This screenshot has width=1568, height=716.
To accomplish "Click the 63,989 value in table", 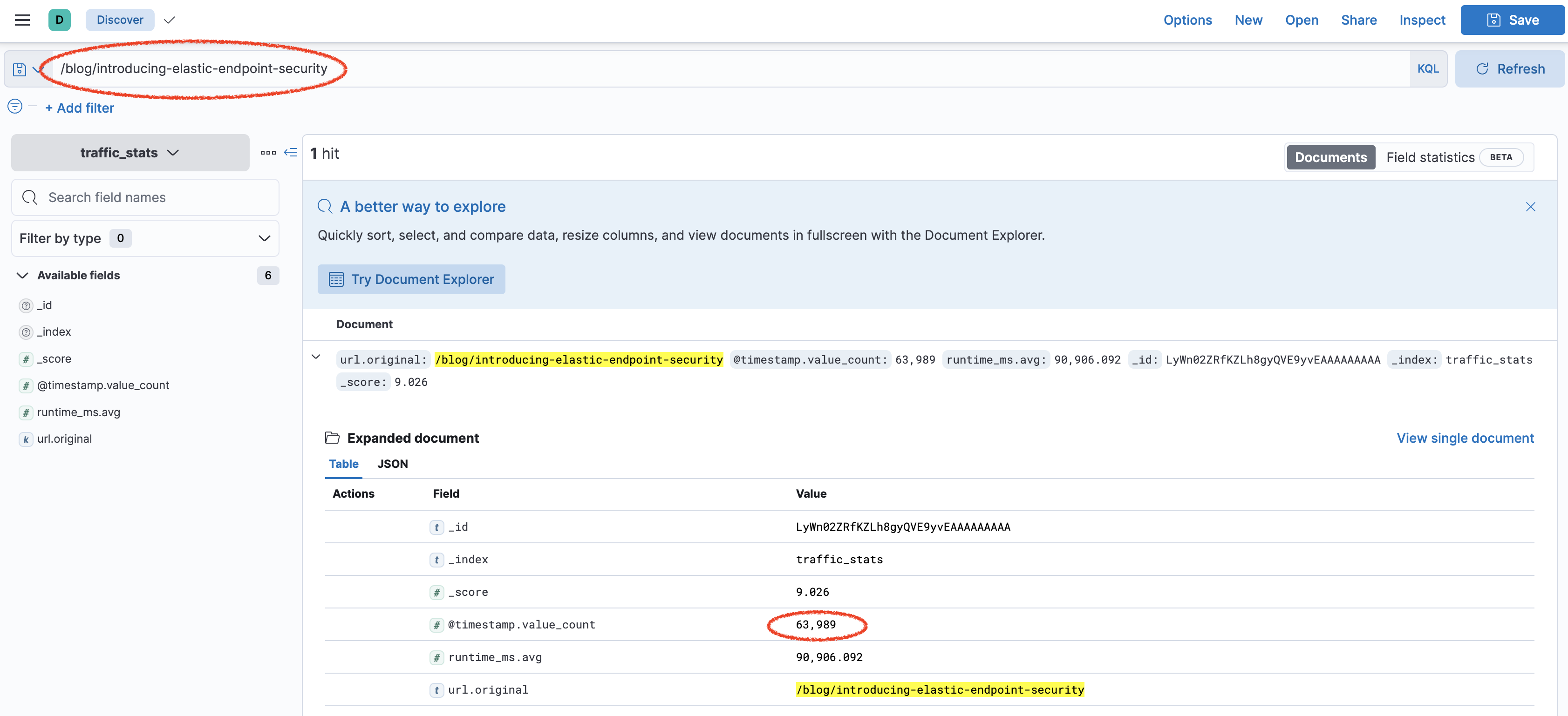I will tap(816, 625).
